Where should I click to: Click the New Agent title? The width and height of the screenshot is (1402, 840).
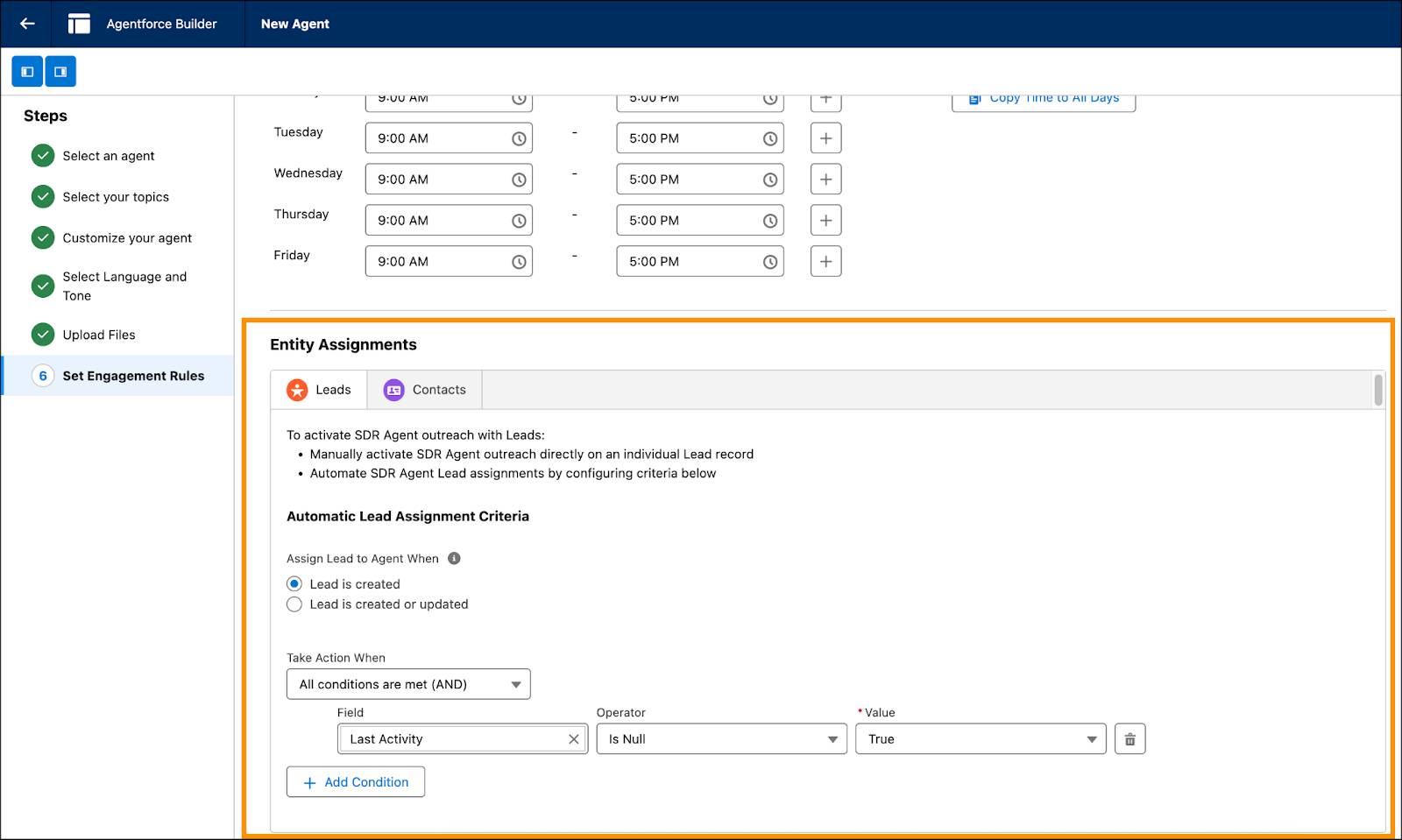[x=295, y=24]
